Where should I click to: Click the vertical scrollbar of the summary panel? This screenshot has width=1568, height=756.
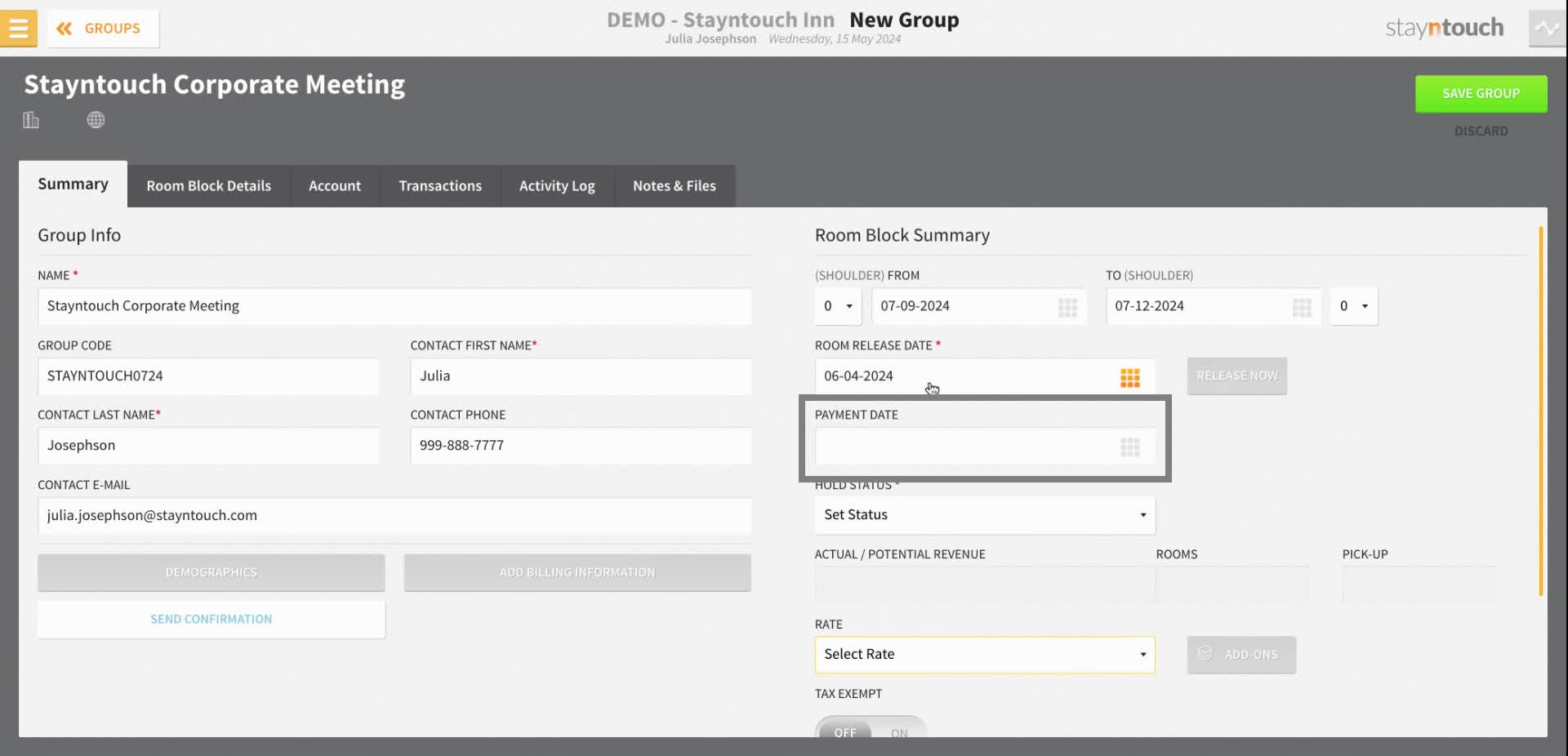point(1541,411)
